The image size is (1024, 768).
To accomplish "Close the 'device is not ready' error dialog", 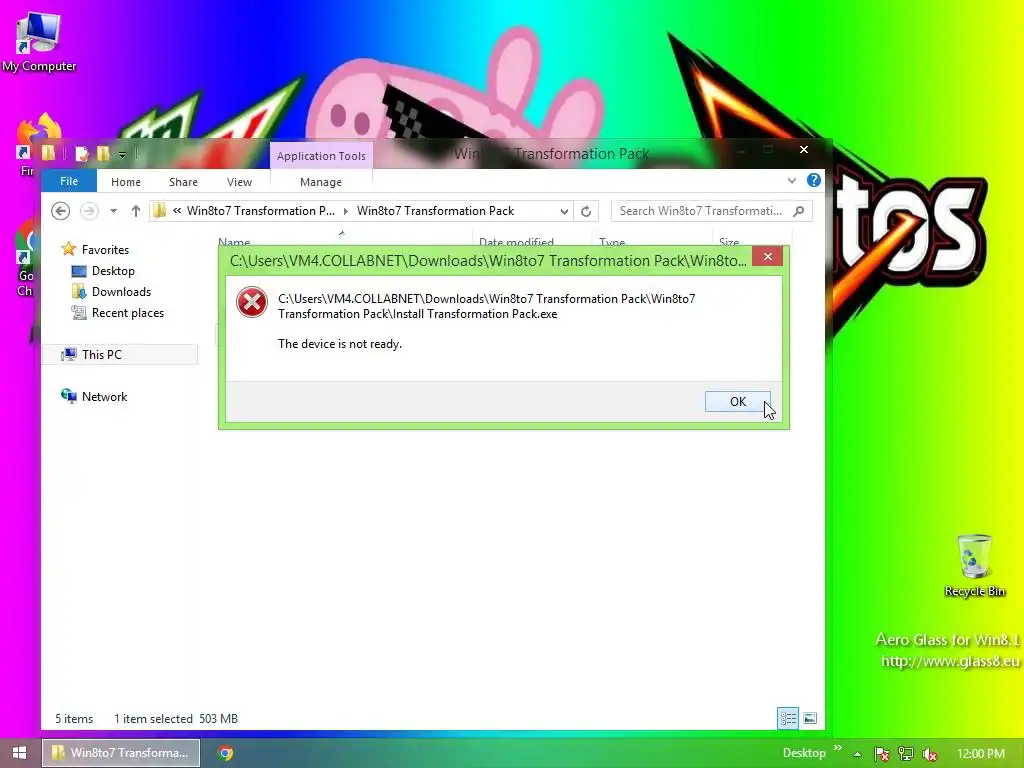I will (767, 257).
